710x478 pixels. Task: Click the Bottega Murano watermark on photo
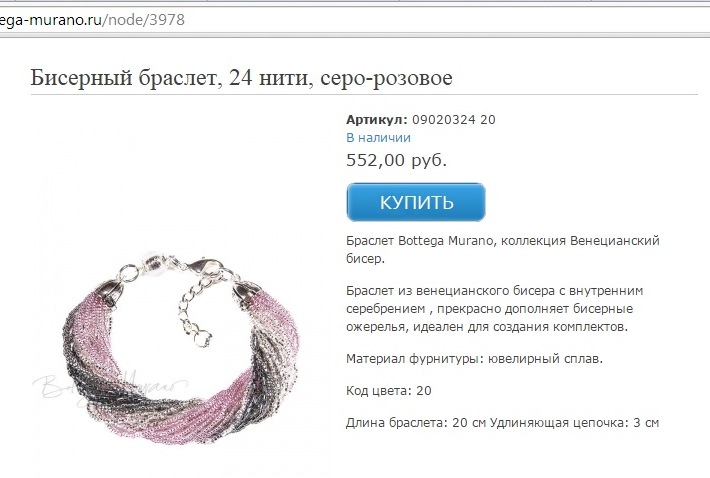(x=109, y=386)
